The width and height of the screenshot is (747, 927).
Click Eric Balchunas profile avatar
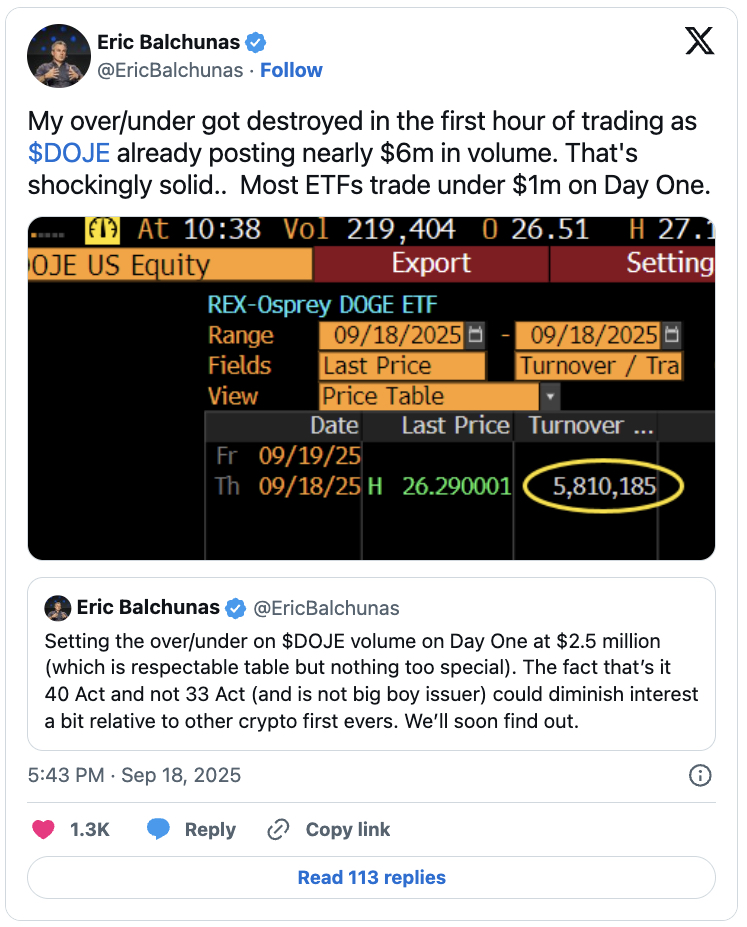(59, 56)
